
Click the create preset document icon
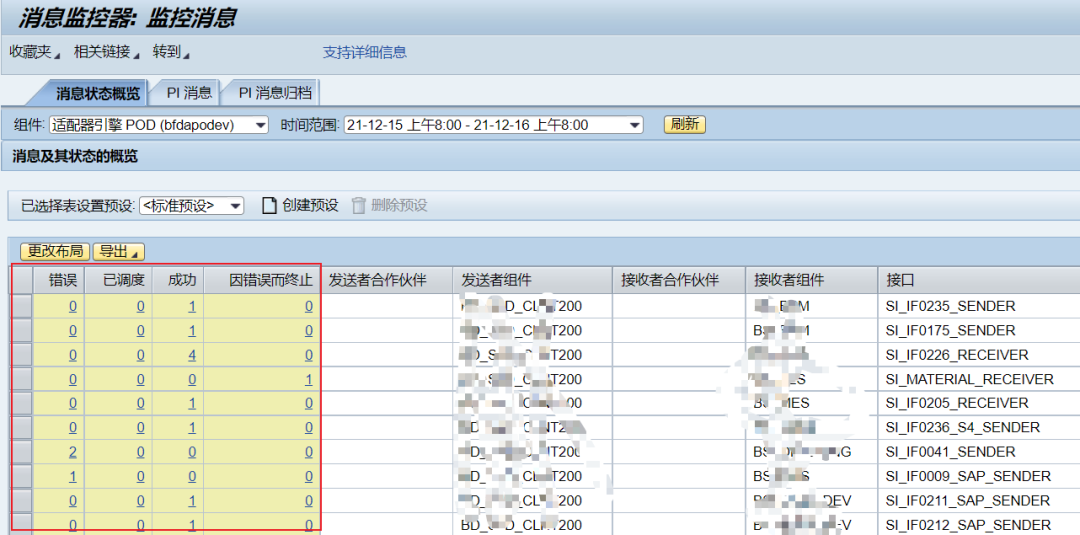pos(270,205)
